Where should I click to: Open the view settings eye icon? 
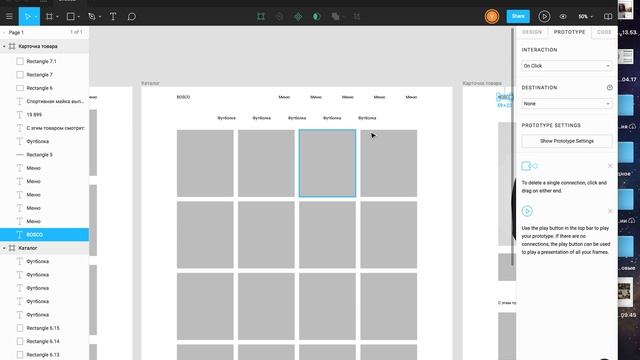tap(563, 17)
